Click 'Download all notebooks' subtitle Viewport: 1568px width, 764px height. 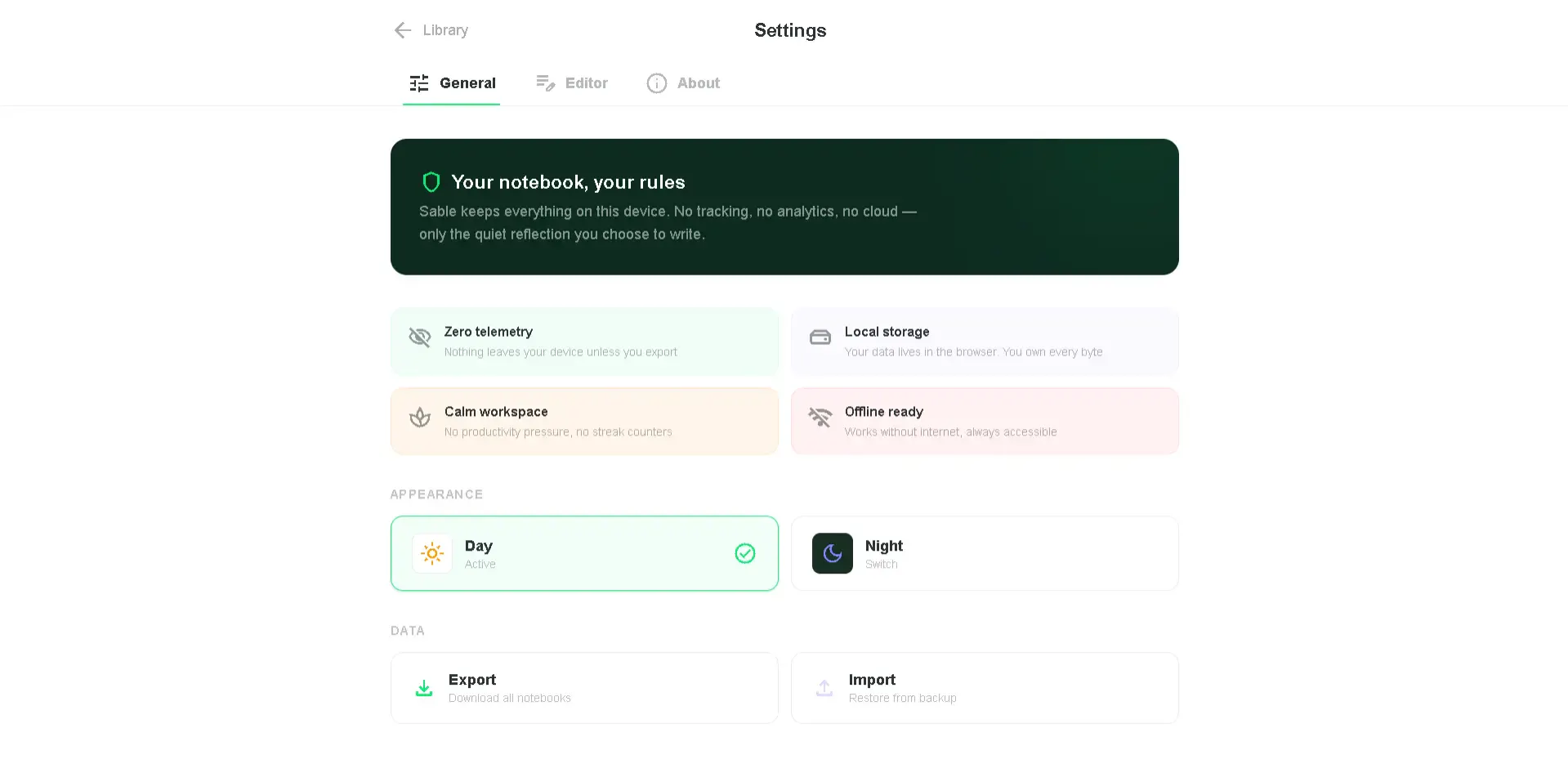[510, 699]
